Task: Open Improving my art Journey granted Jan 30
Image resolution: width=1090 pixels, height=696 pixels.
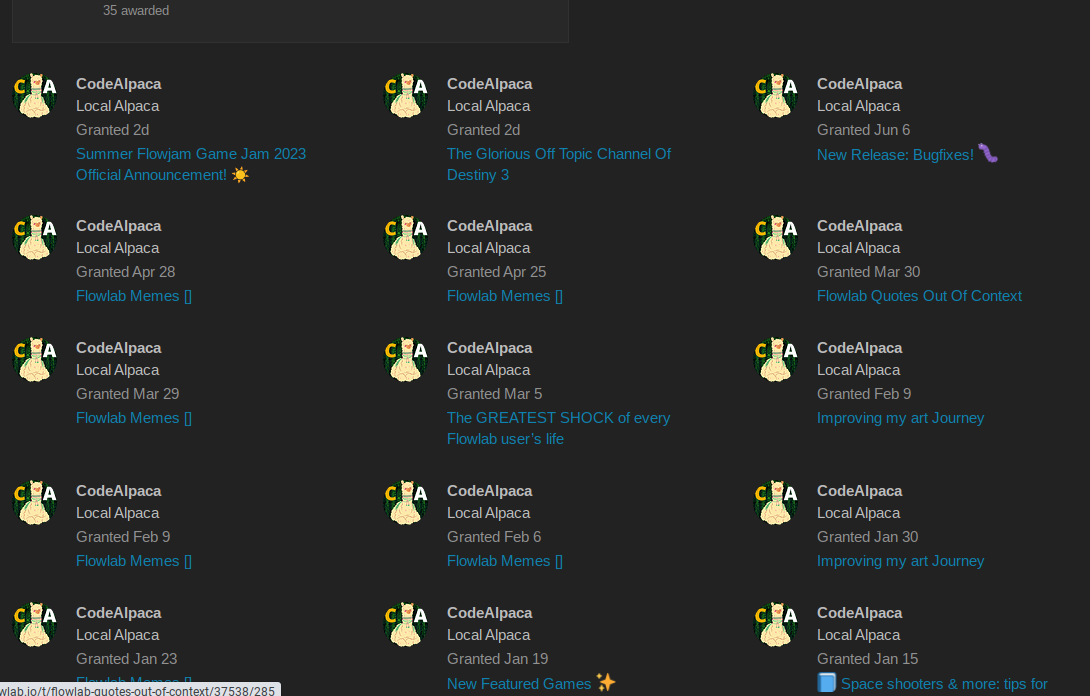Action: [900, 561]
